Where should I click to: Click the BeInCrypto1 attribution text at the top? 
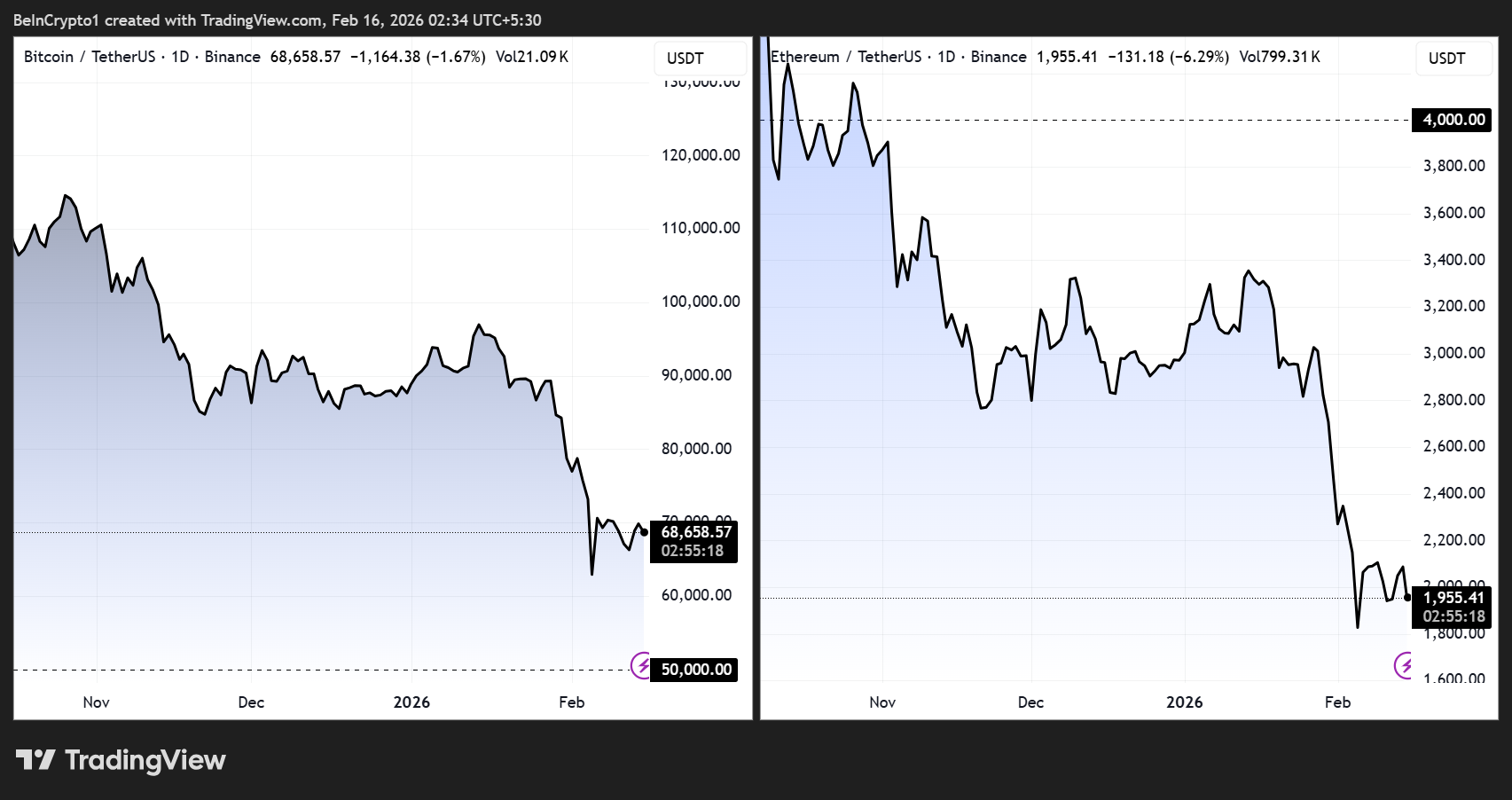(x=277, y=20)
